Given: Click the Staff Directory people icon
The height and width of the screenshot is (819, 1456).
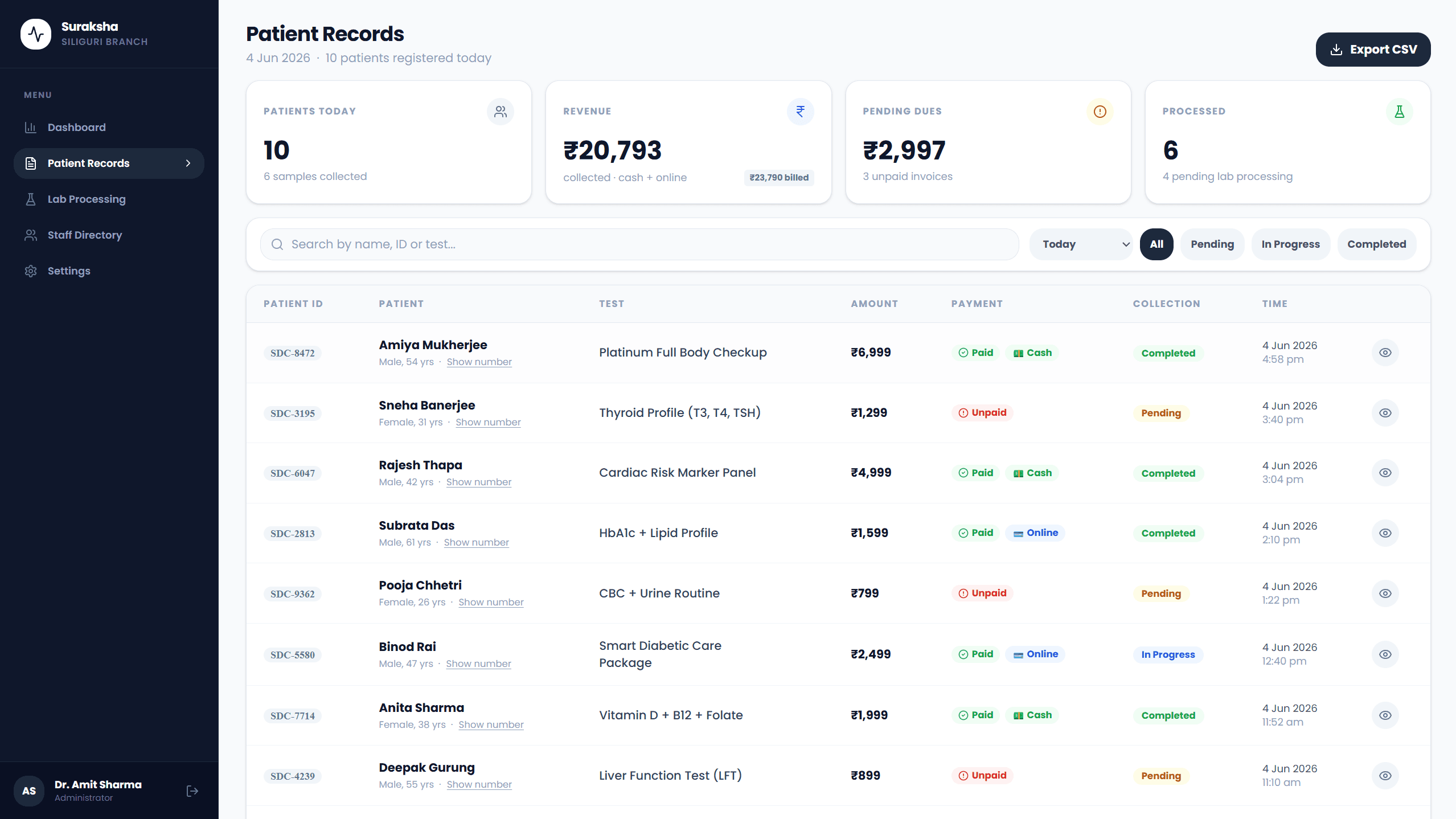Looking at the screenshot, I should coord(31,235).
